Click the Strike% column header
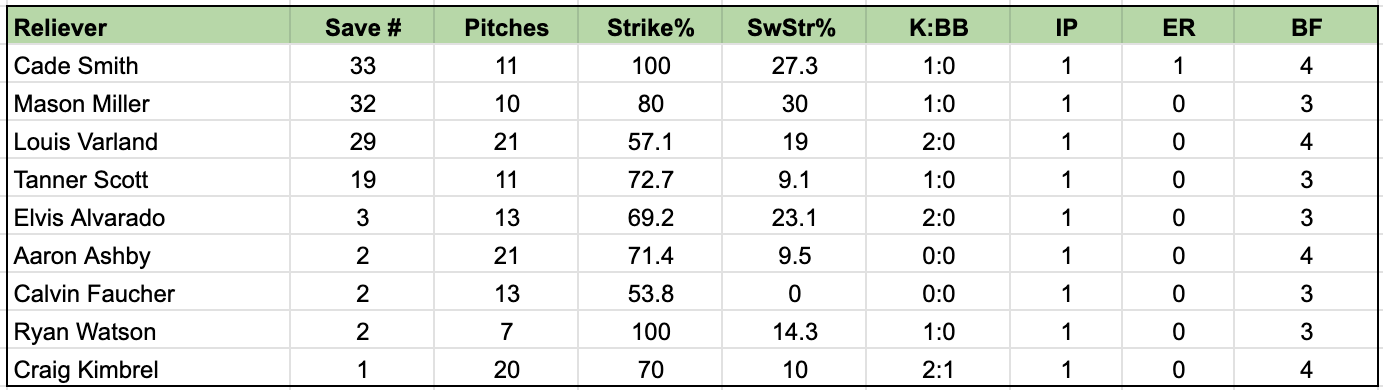This screenshot has height=390, width=1383. coord(650,27)
